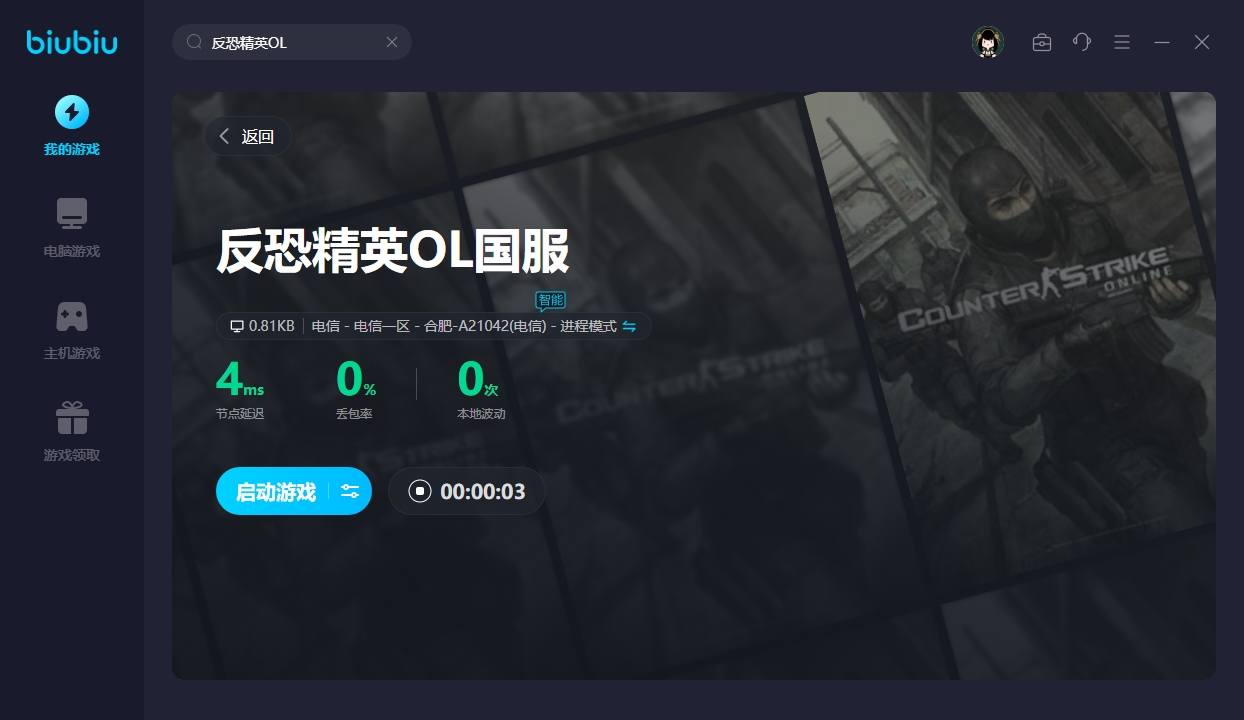This screenshot has width=1244, height=720.
Task: Stop acceleration using the stop button
Action: click(x=420, y=491)
